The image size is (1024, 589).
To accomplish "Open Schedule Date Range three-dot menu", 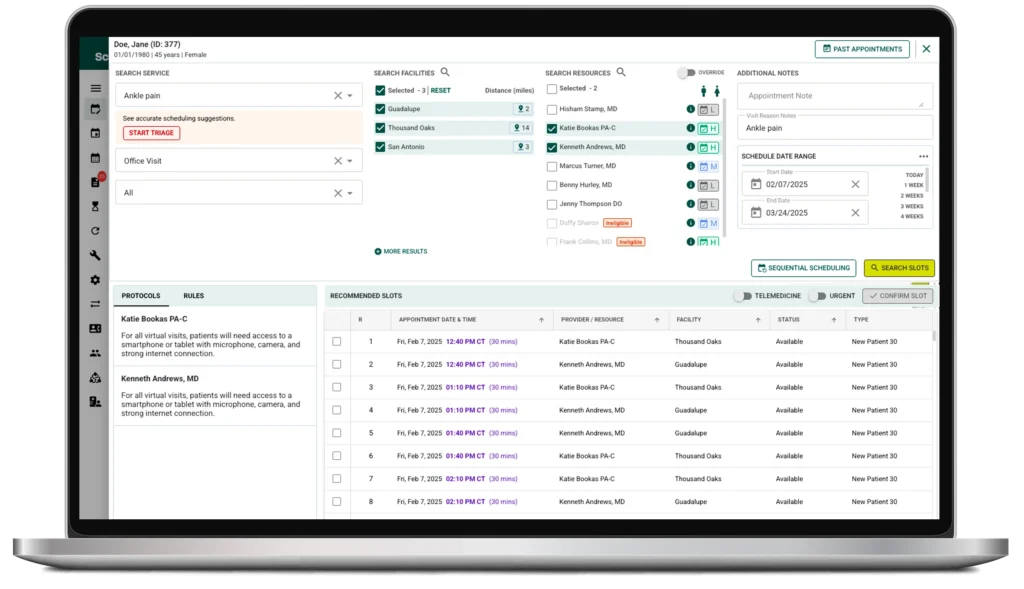I will [x=923, y=156].
